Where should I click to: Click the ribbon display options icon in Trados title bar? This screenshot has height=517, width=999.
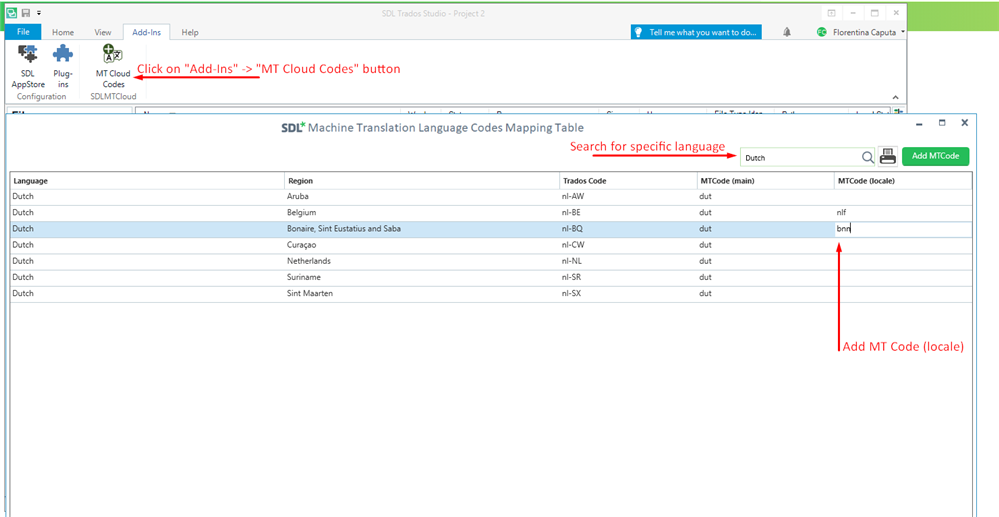coord(831,13)
